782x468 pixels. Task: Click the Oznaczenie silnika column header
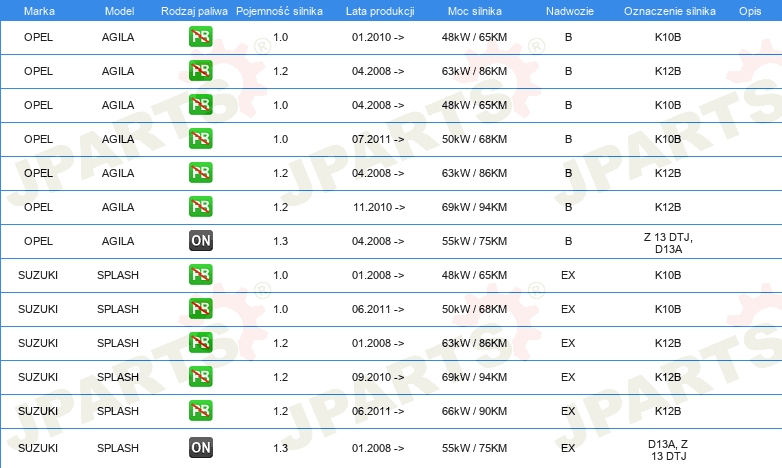point(669,11)
